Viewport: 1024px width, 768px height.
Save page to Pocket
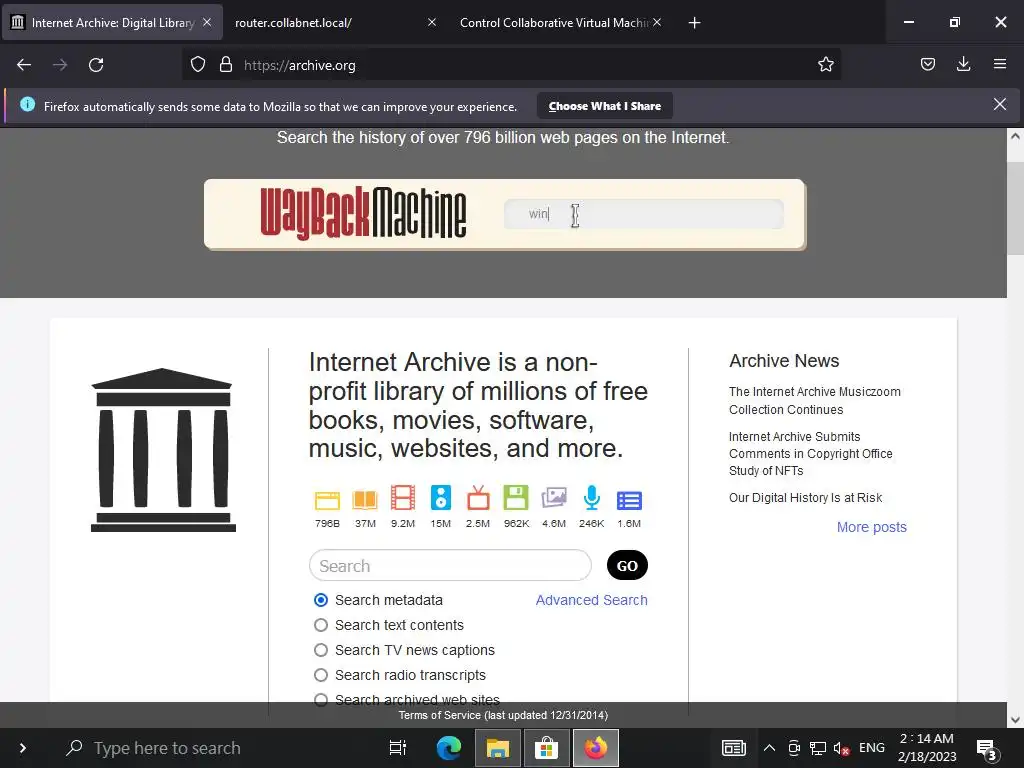(927, 65)
